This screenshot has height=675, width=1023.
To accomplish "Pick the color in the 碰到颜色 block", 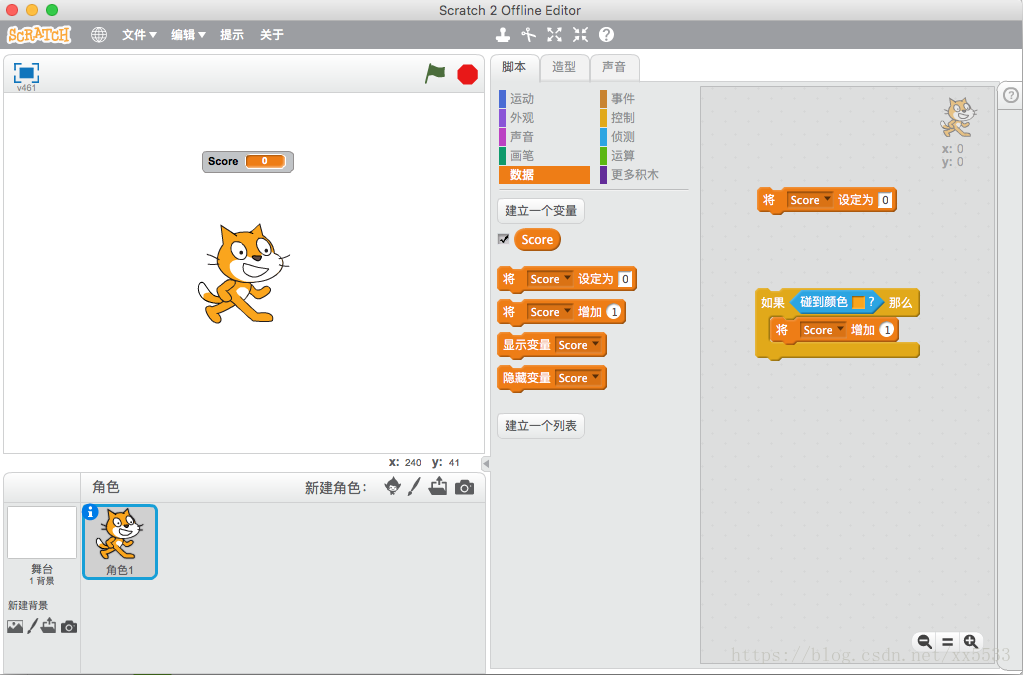I will point(859,303).
